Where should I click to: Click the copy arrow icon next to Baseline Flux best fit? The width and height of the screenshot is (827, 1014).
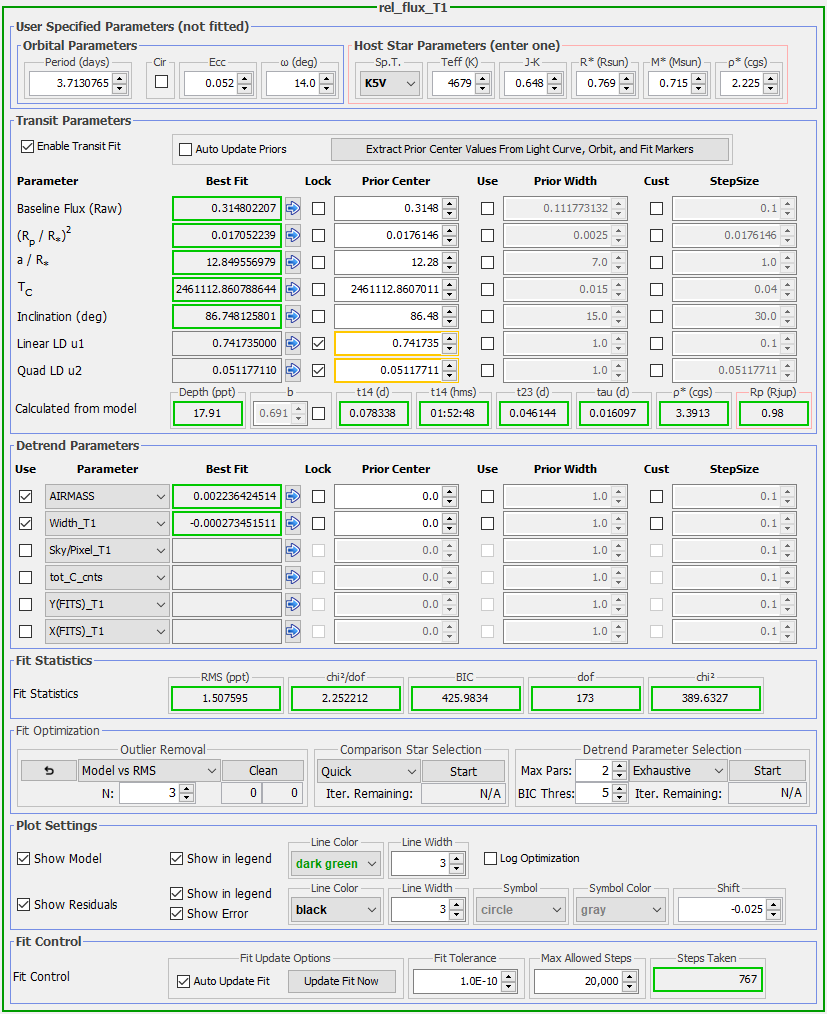pos(293,208)
